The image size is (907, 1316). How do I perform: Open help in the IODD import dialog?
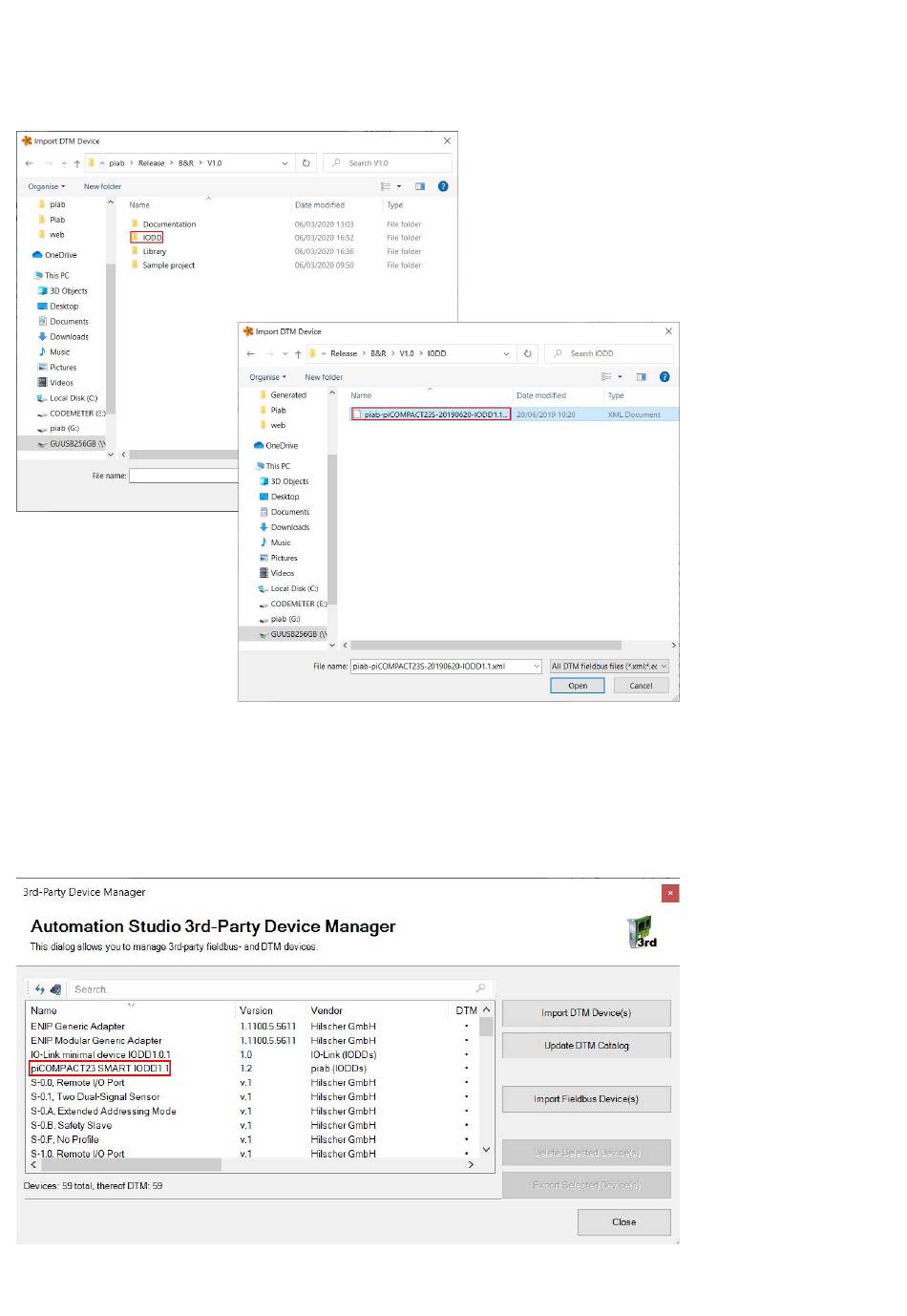(664, 377)
